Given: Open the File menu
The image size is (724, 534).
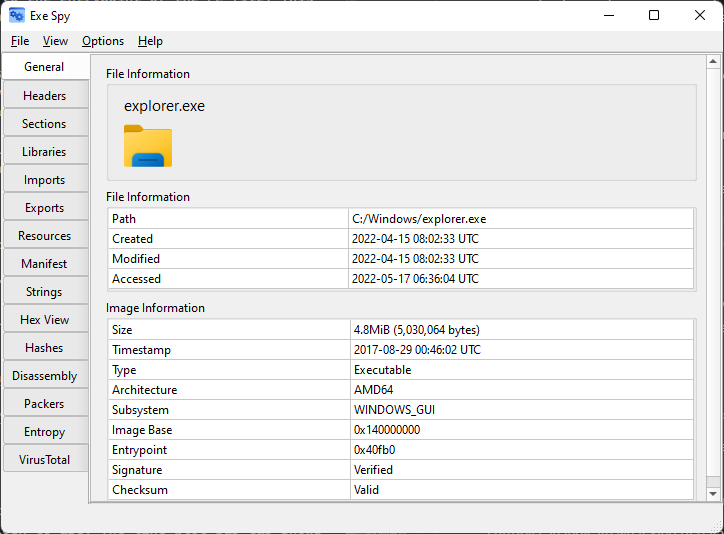Looking at the screenshot, I should tap(20, 41).
